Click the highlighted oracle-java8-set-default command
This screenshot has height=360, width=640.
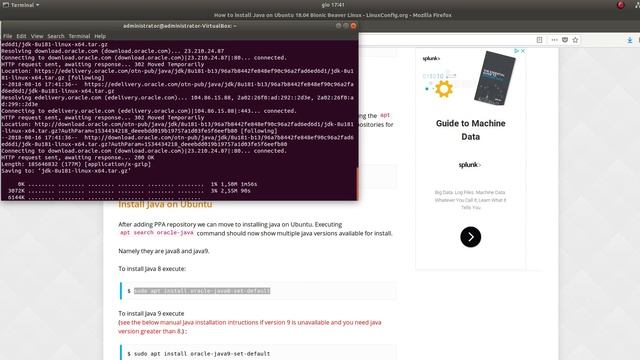click(202, 291)
